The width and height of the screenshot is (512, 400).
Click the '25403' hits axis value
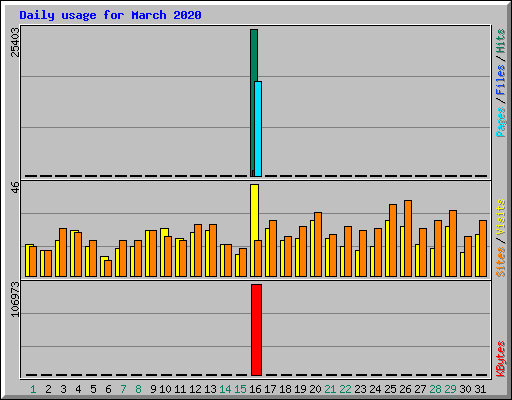click(x=15, y=42)
